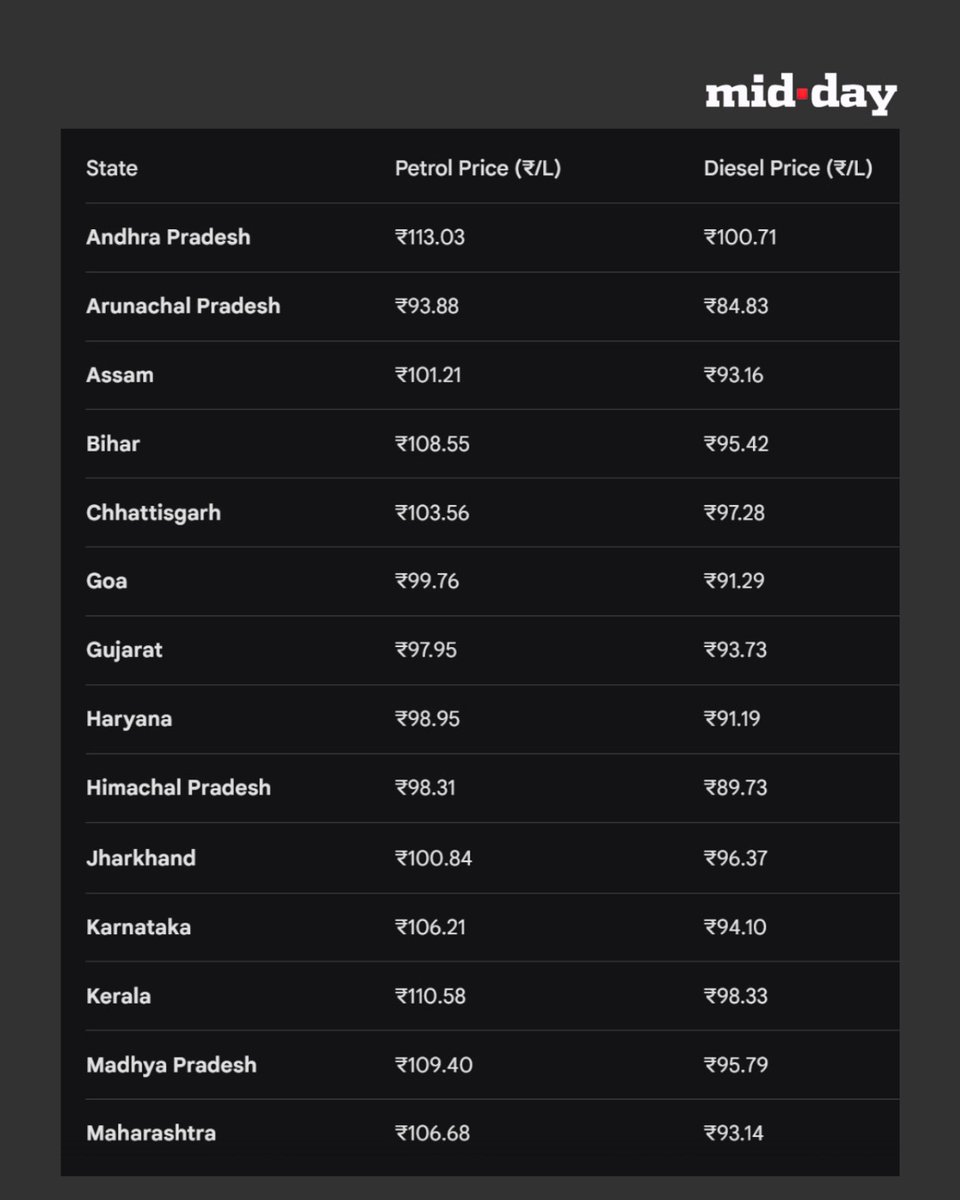Click Kerala petrol price ₹110.58
This screenshot has width=960, height=1200.
(x=430, y=996)
